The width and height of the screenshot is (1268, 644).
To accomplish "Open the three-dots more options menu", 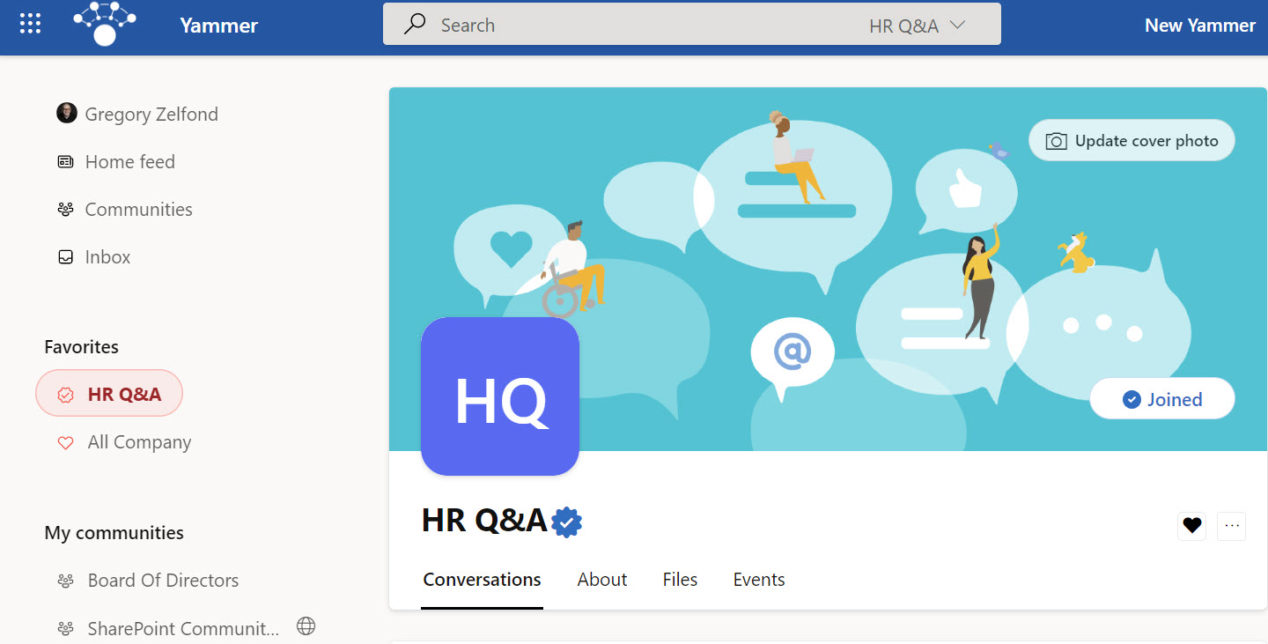I will pyautogui.click(x=1232, y=525).
